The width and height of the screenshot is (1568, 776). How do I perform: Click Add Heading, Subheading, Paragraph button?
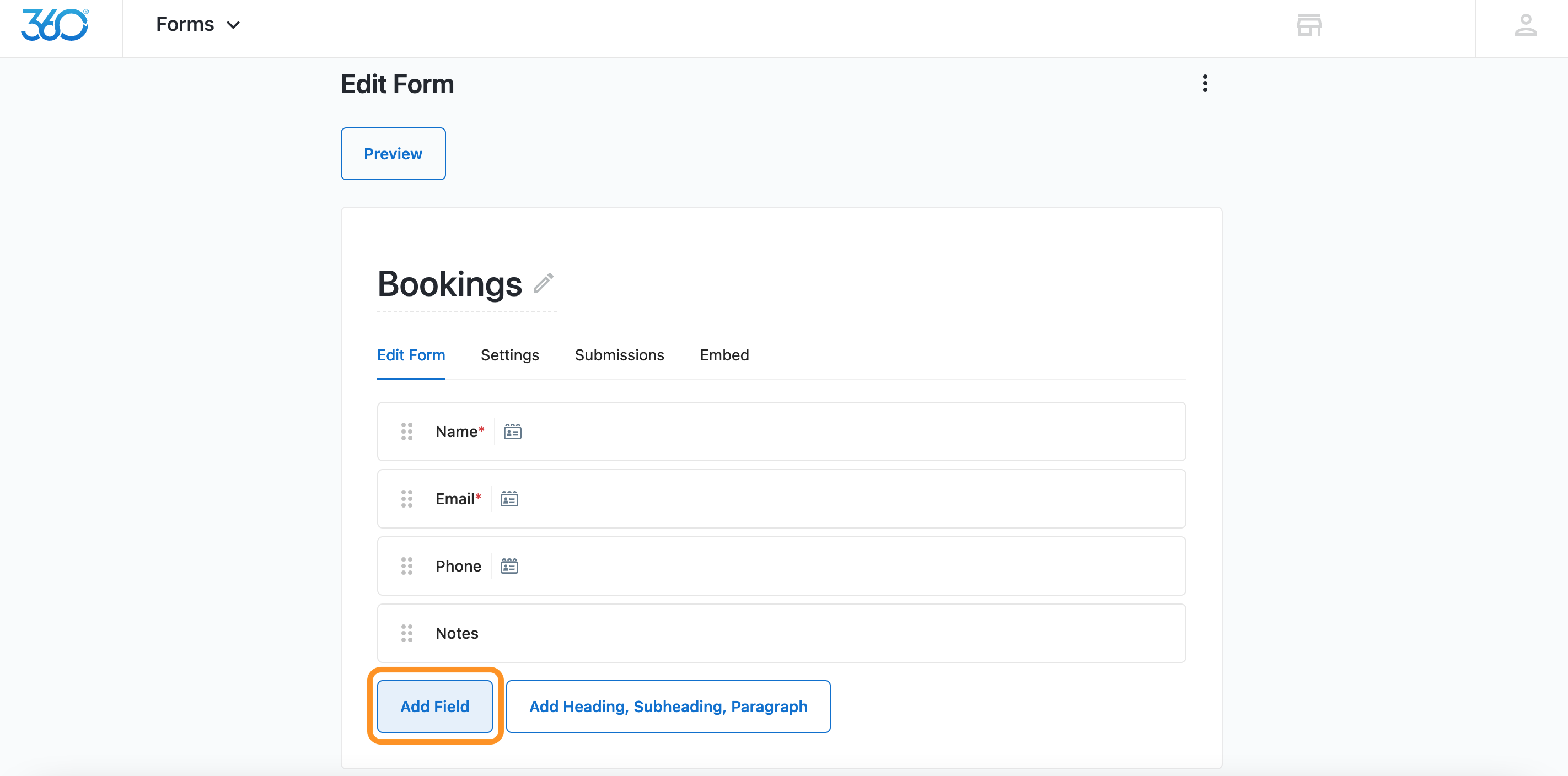(x=668, y=706)
